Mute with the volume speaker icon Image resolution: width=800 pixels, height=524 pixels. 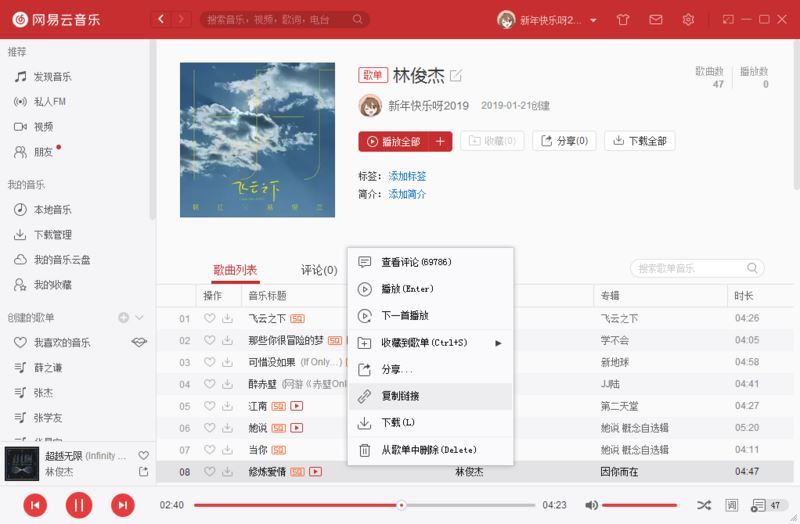click(x=591, y=505)
